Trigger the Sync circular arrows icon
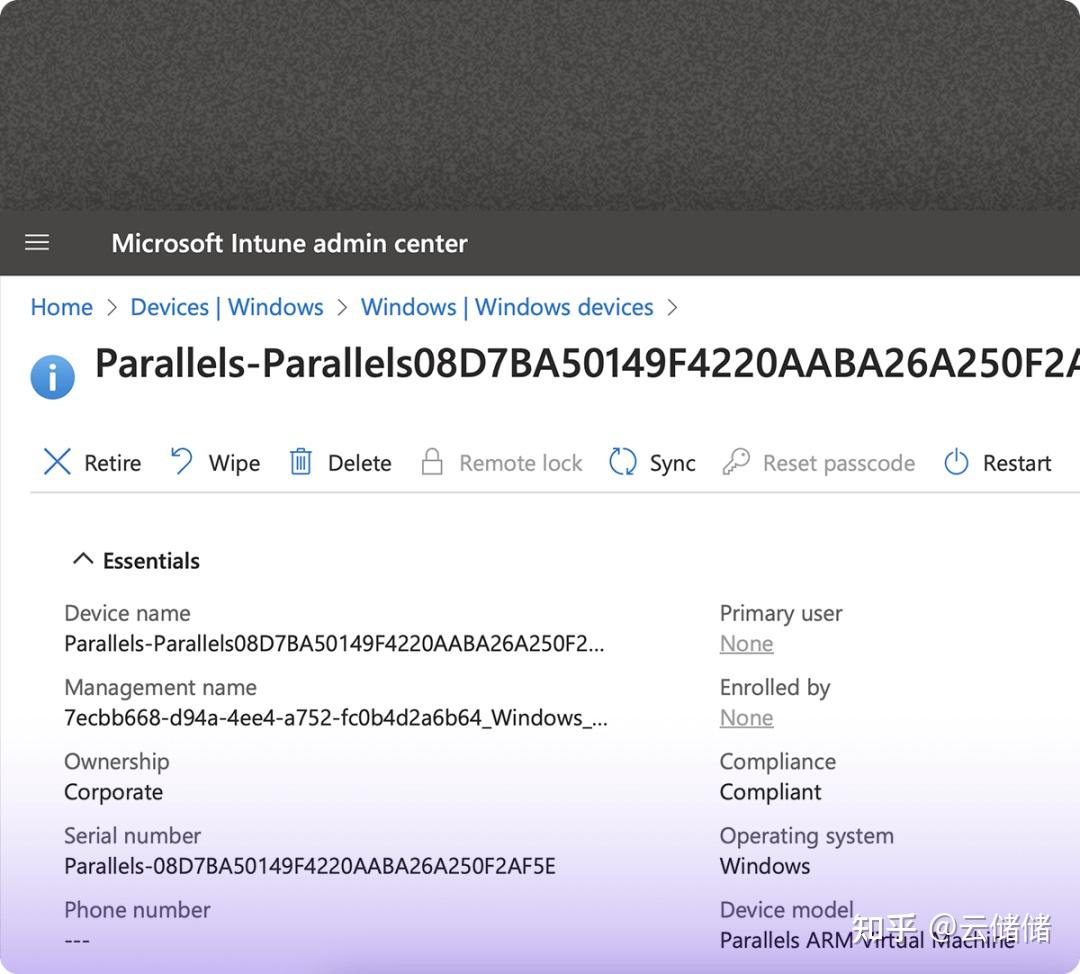The height and width of the screenshot is (974, 1080). pyautogui.click(x=623, y=462)
